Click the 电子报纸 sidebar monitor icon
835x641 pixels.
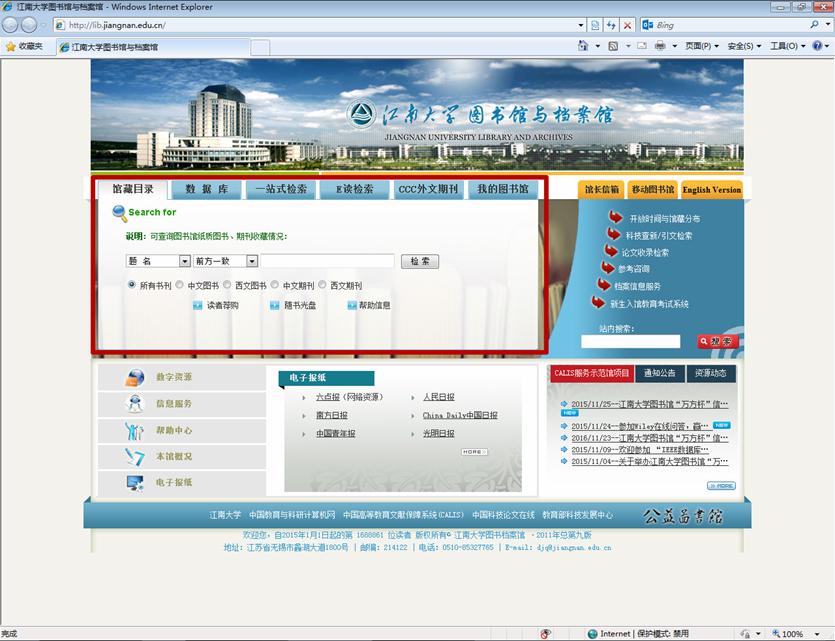[x=135, y=483]
